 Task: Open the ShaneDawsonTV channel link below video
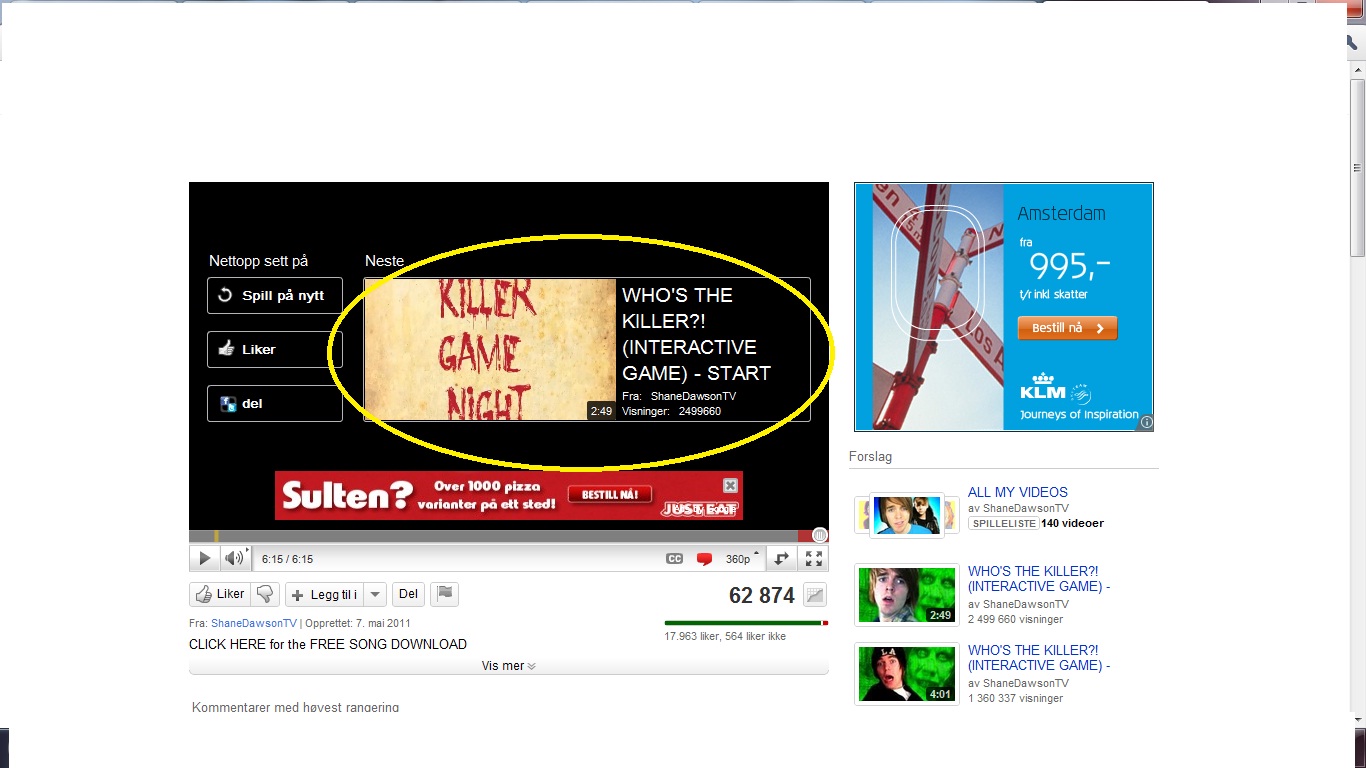(x=254, y=623)
